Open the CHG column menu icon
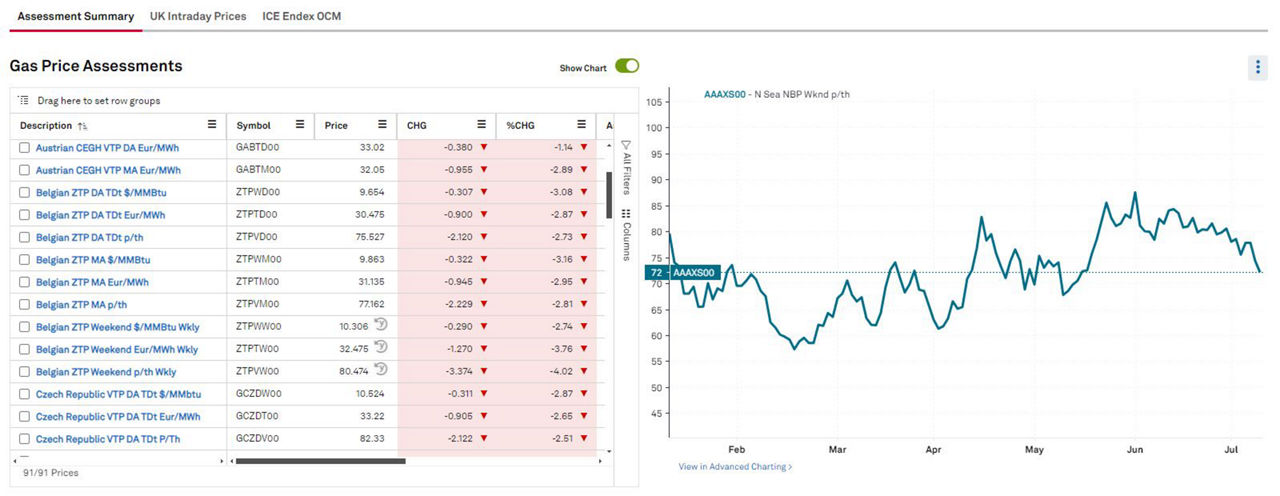The height and width of the screenshot is (496, 1280). 482,125
